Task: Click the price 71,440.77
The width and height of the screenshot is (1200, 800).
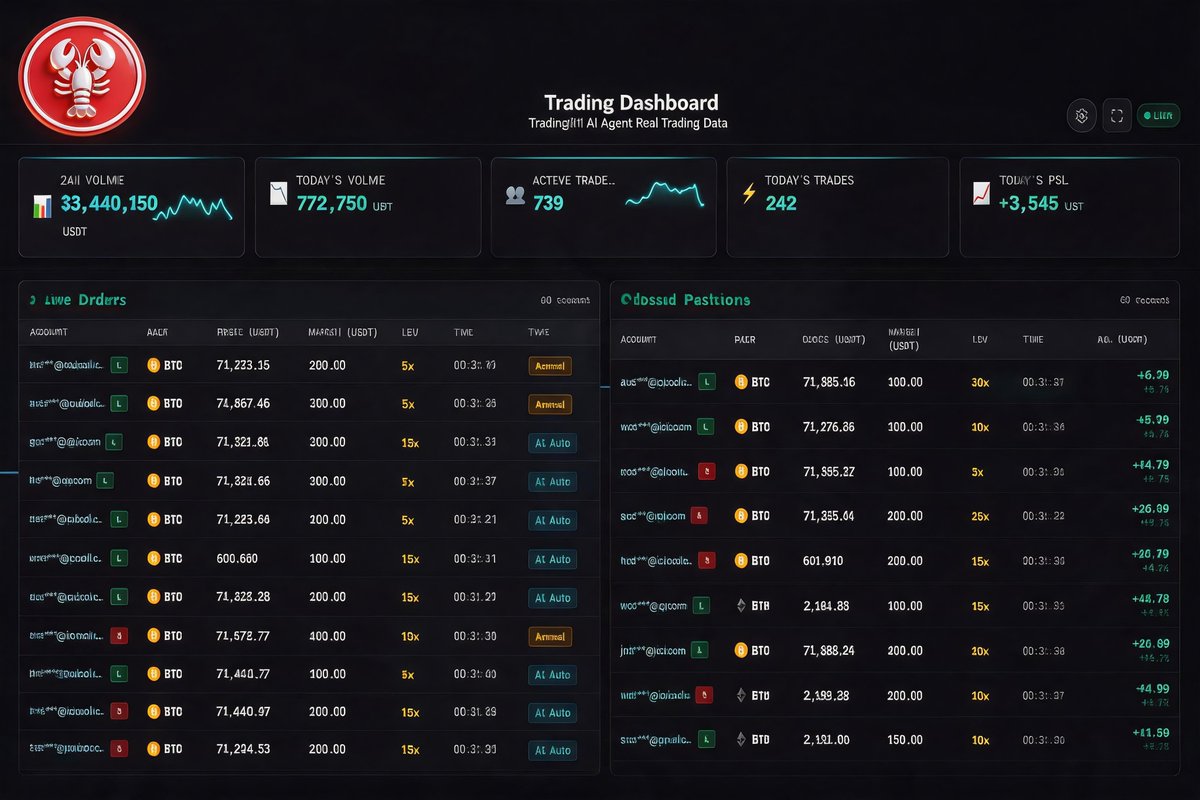Action: click(243, 675)
